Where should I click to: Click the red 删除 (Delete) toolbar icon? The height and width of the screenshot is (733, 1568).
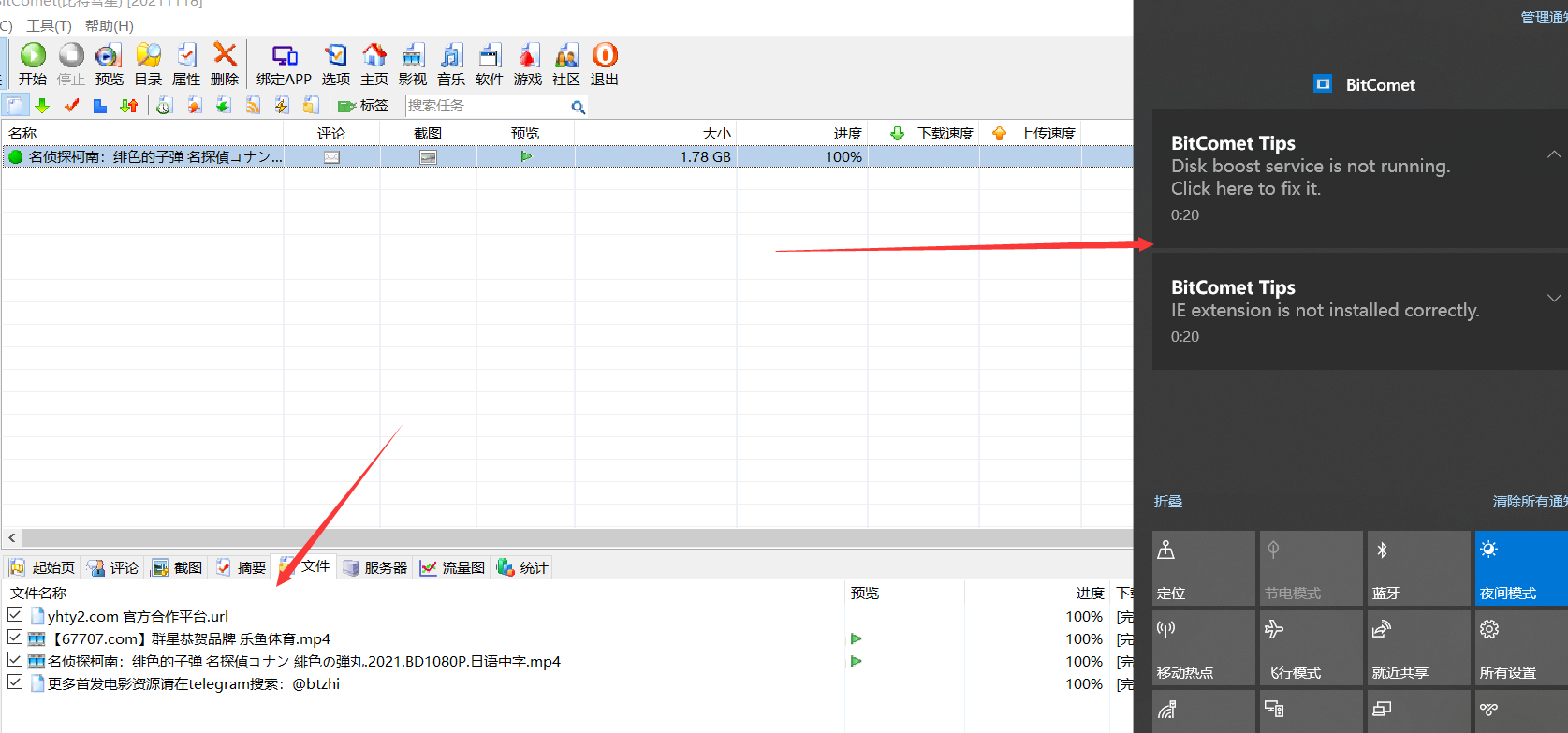coord(225,65)
